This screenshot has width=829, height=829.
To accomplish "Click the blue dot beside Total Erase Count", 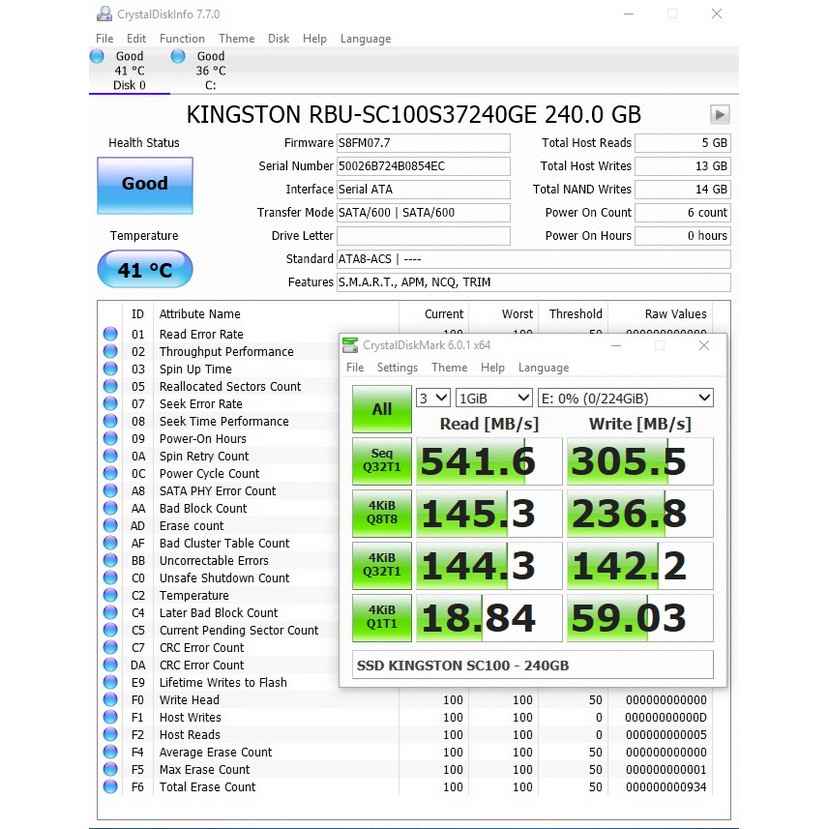I will point(110,787).
